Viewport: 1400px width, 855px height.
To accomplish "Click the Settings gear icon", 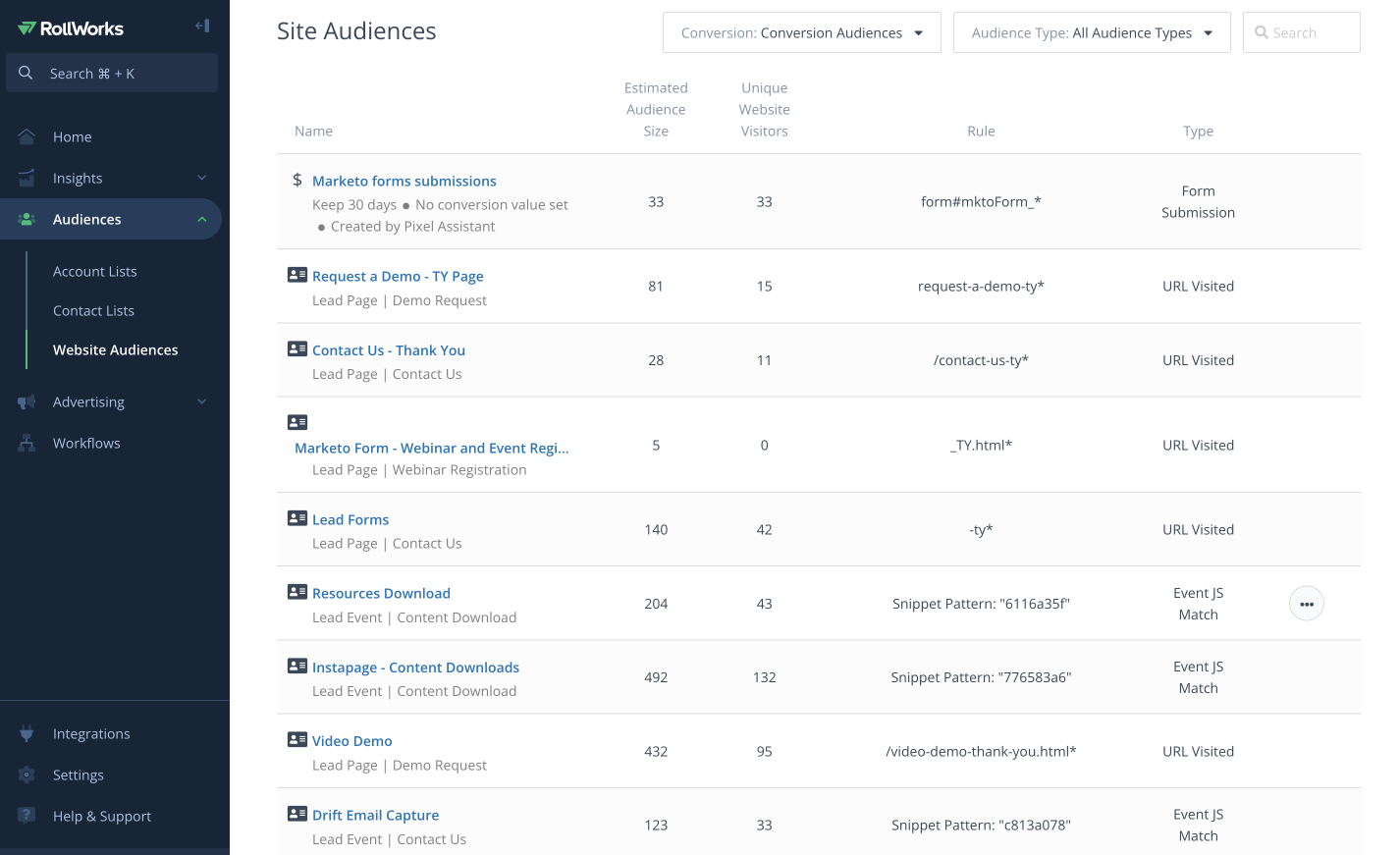I will 27,775.
